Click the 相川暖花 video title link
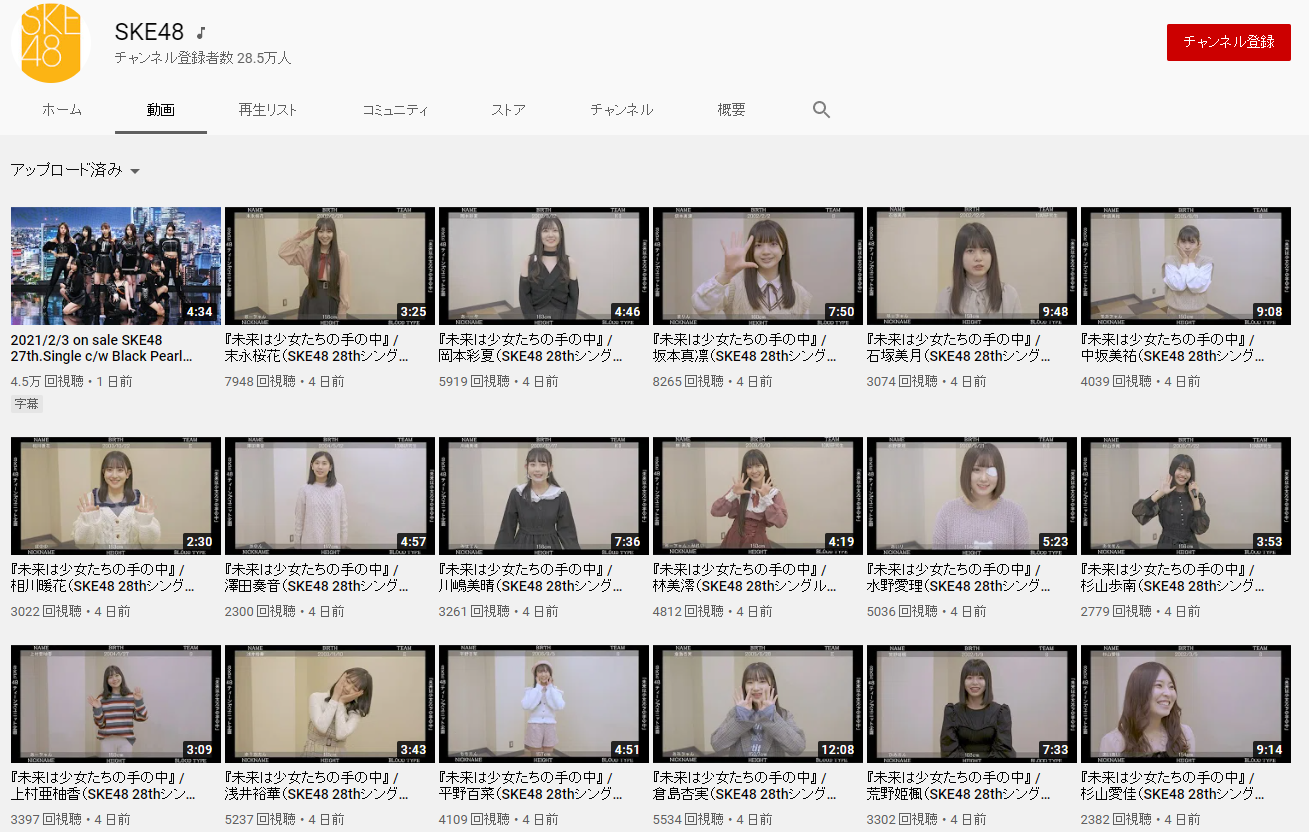The image size is (1309, 832). tap(104, 578)
